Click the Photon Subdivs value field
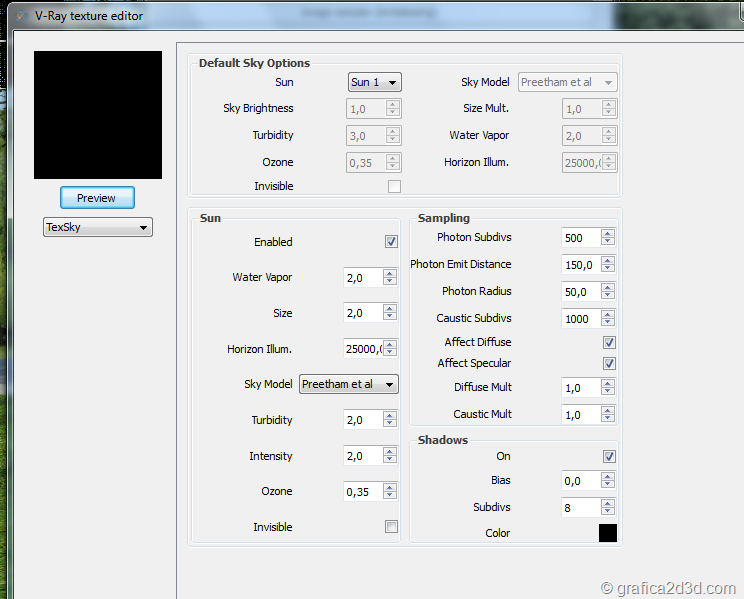Screen dimensions: 744x599 pos(580,238)
